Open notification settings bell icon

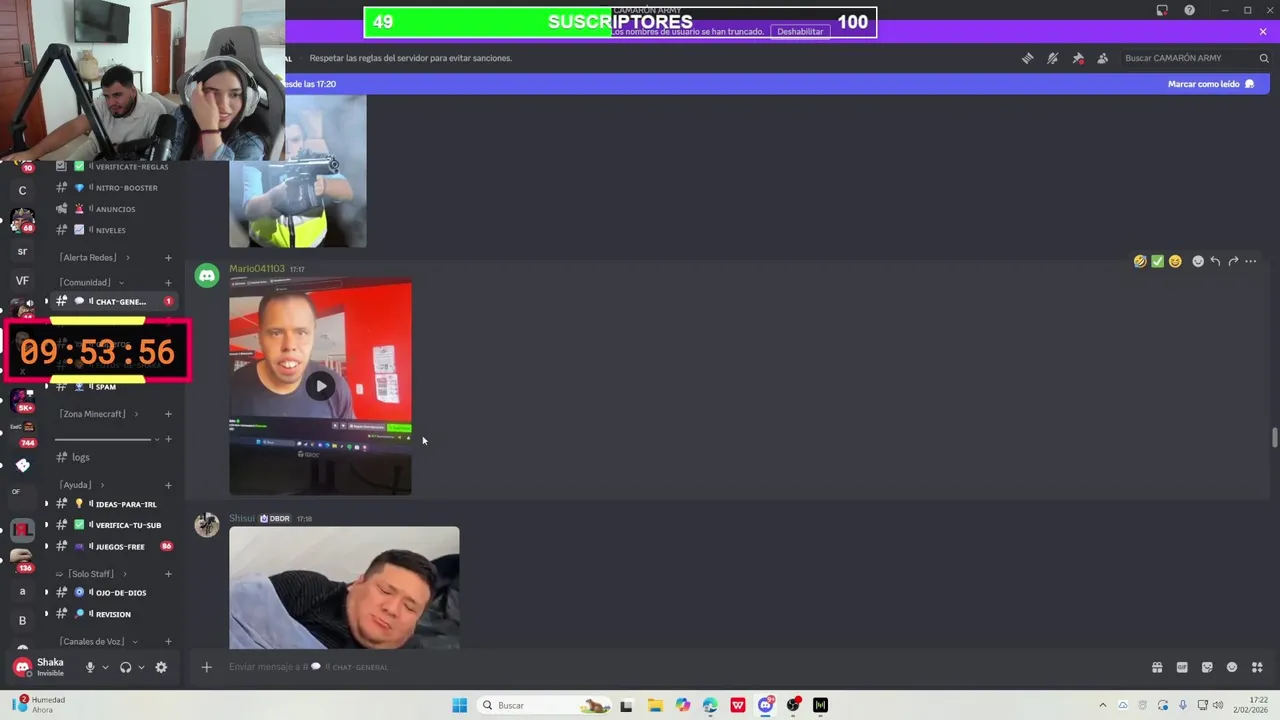(x=1052, y=58)
